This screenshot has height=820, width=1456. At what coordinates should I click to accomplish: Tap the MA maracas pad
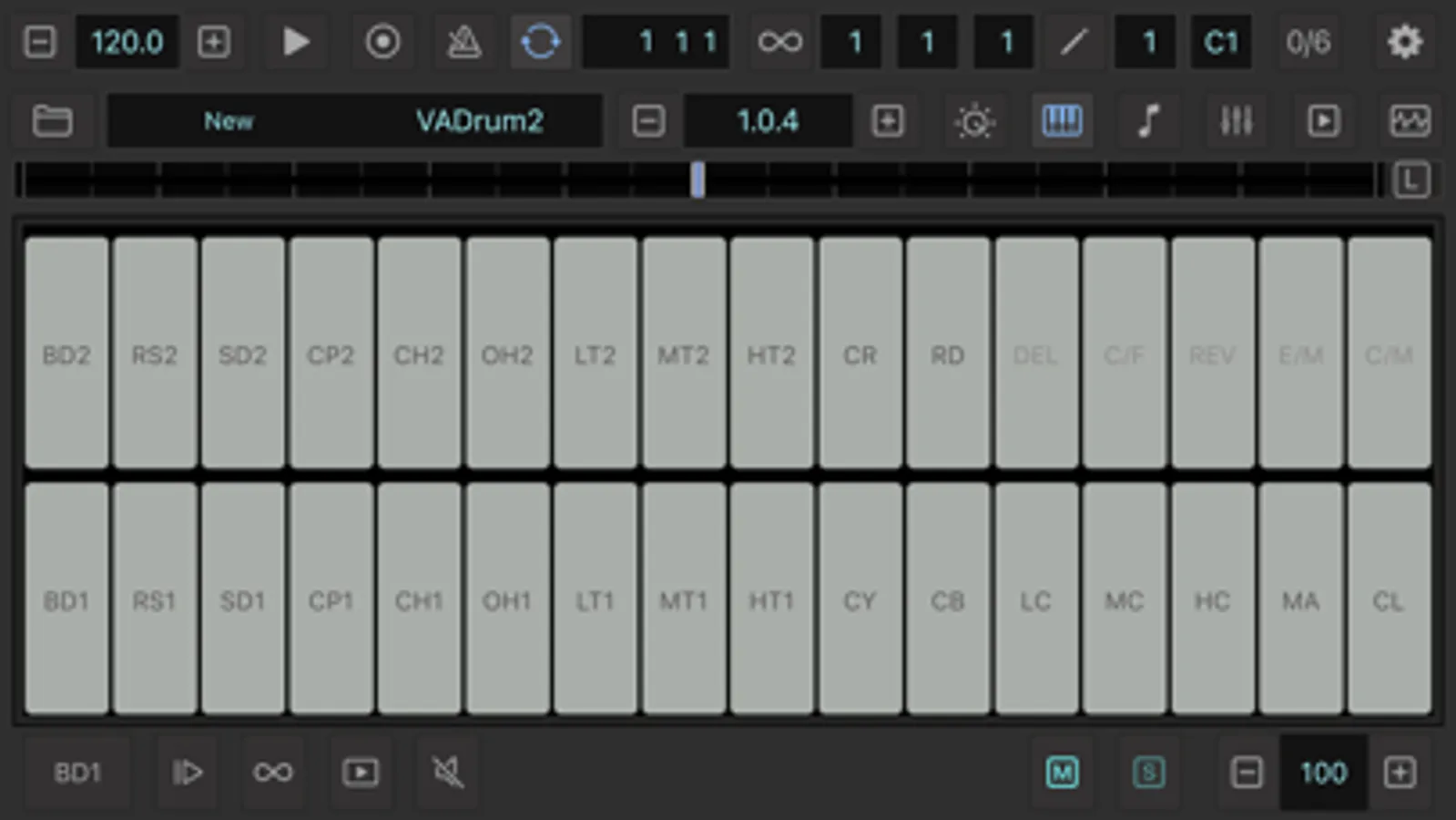1301,599
